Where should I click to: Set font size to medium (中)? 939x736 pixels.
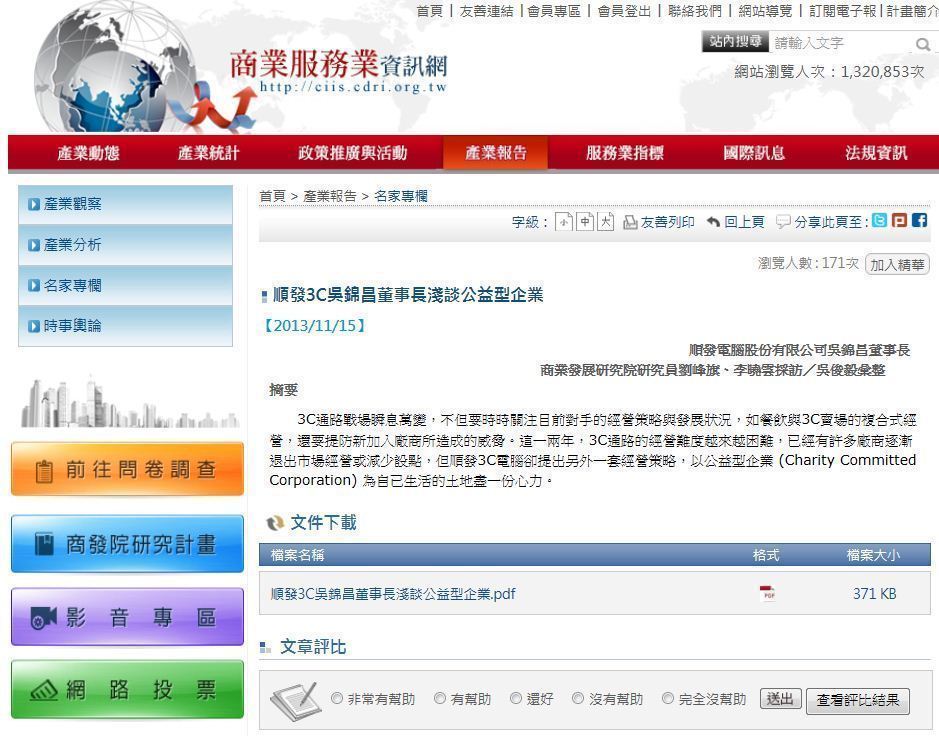click(585, 222)
